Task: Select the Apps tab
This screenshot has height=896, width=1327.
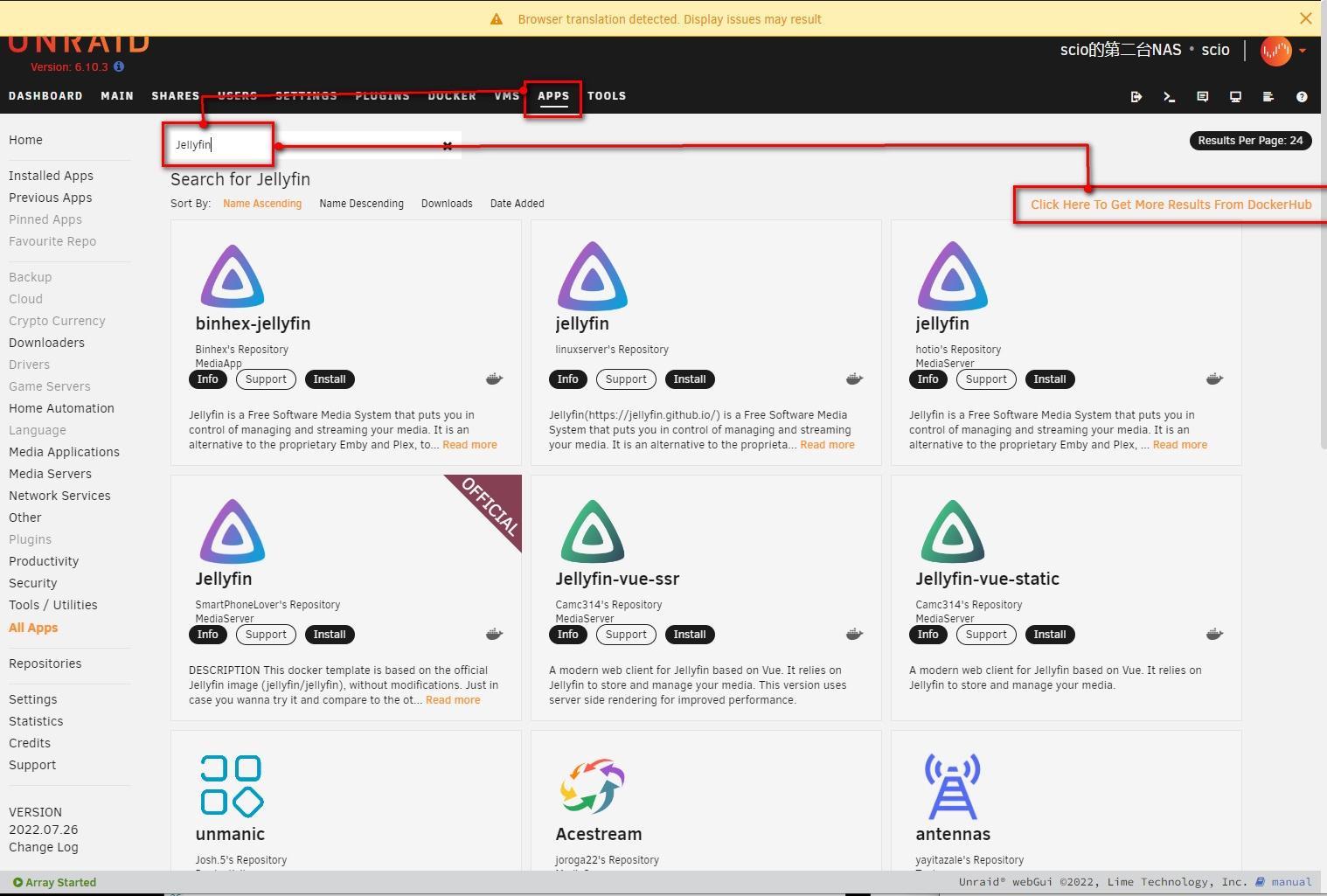Action: [553, 96]
